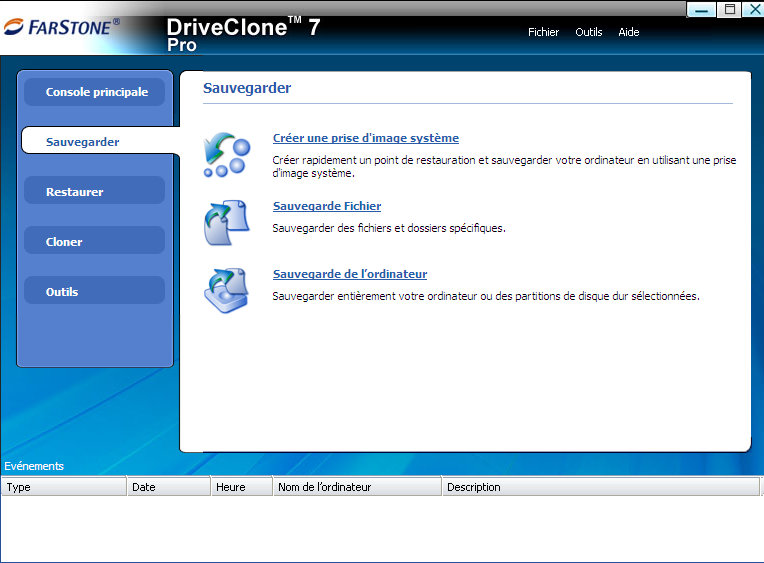Viewport: 764px width, 563px height.
Task: Click the system image snapshot icon
Action: (227, 155)
